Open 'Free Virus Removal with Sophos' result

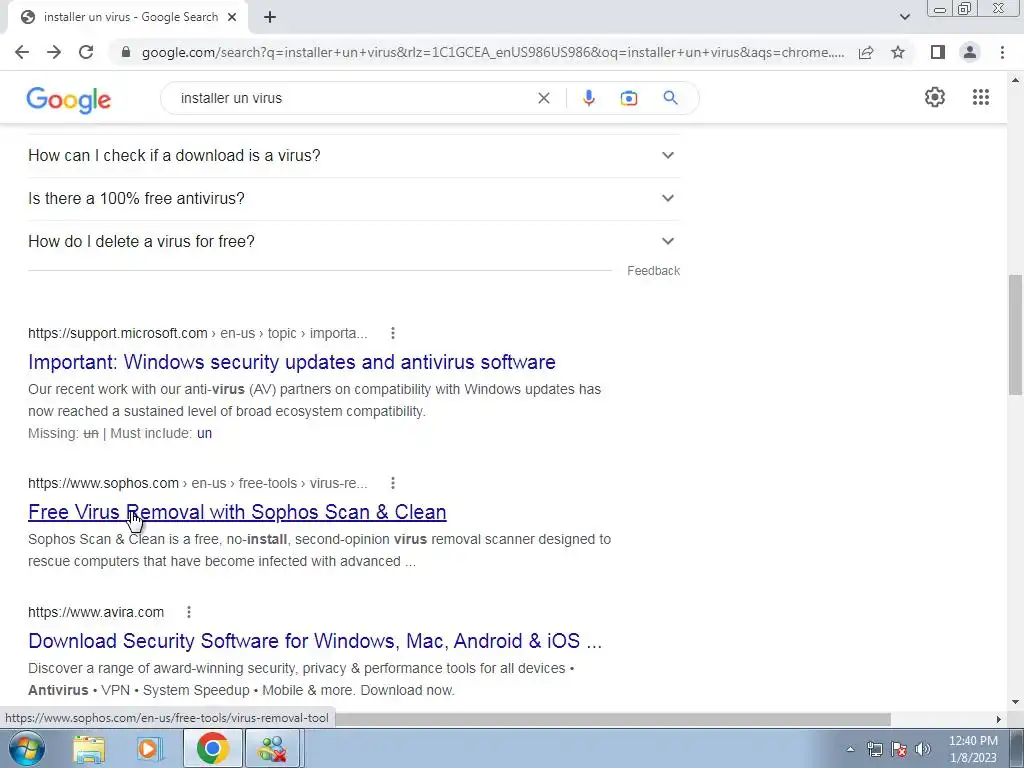point(237,512)
